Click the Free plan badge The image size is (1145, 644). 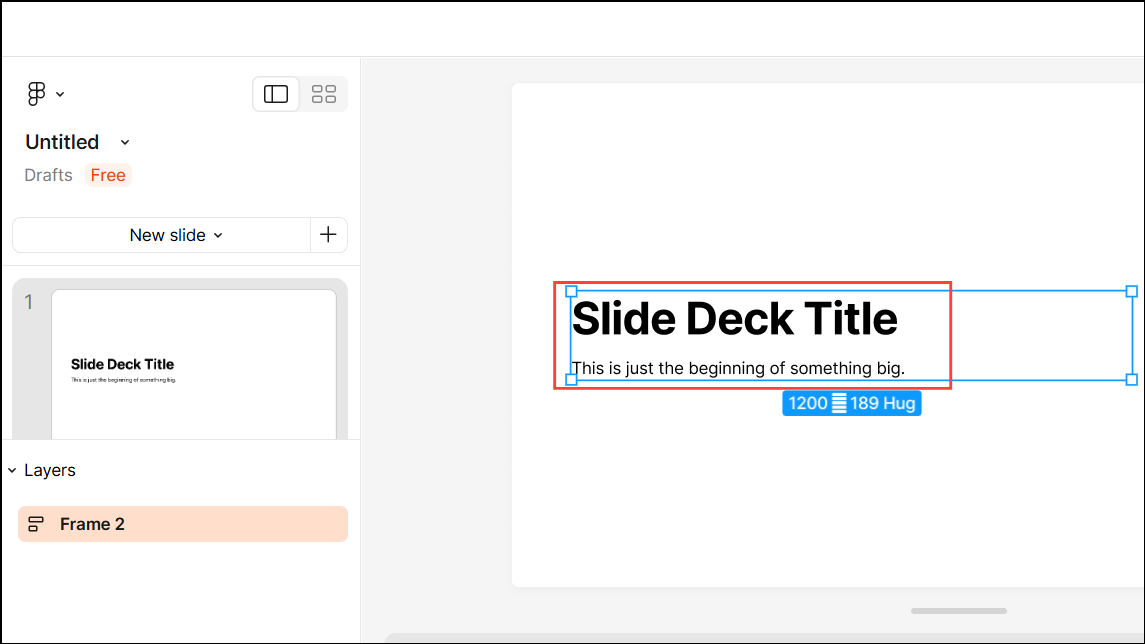click(x=107, y=175)
